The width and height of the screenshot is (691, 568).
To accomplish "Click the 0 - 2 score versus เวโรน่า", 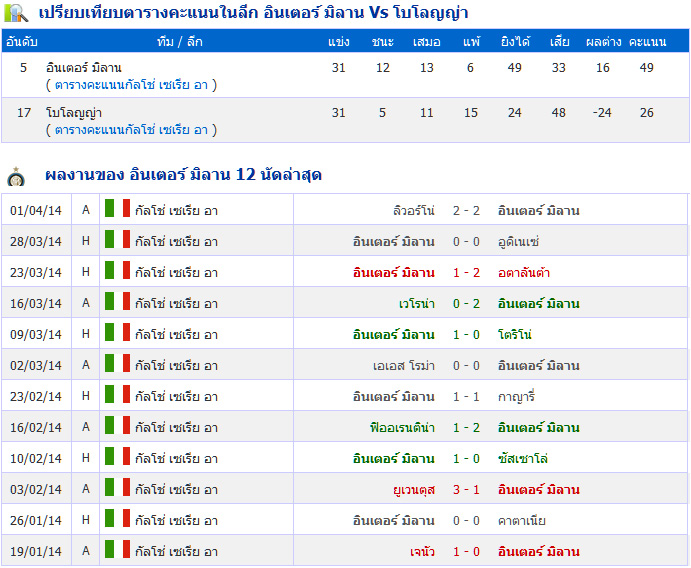I will [x=466, y=304].
